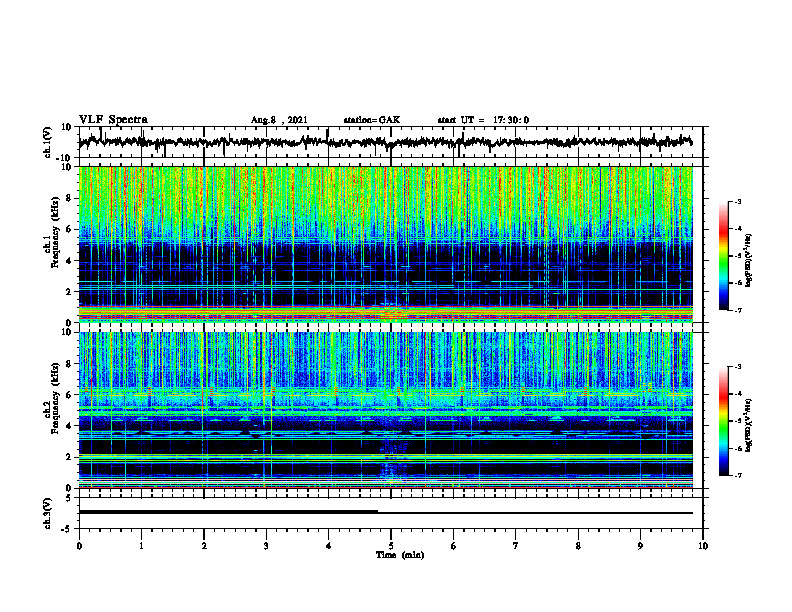Screen dimensions: 792x612
Task: Click the ch.2 spectrogram panel
Action: pyautogui.click(x=386, y=410)
